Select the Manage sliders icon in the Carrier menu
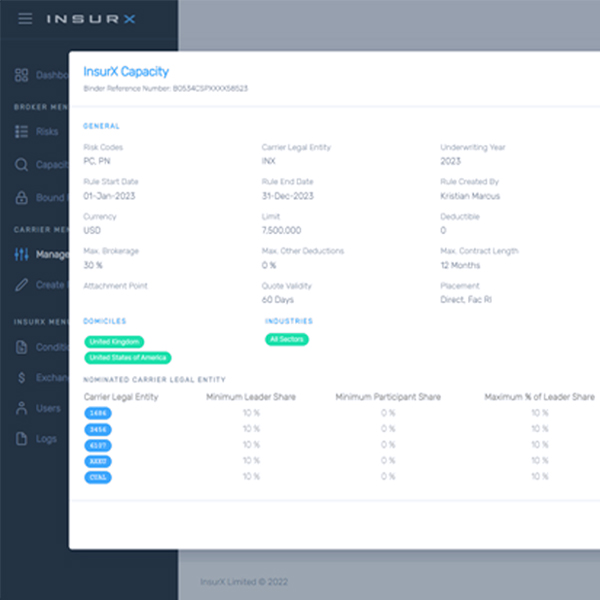 21,254
